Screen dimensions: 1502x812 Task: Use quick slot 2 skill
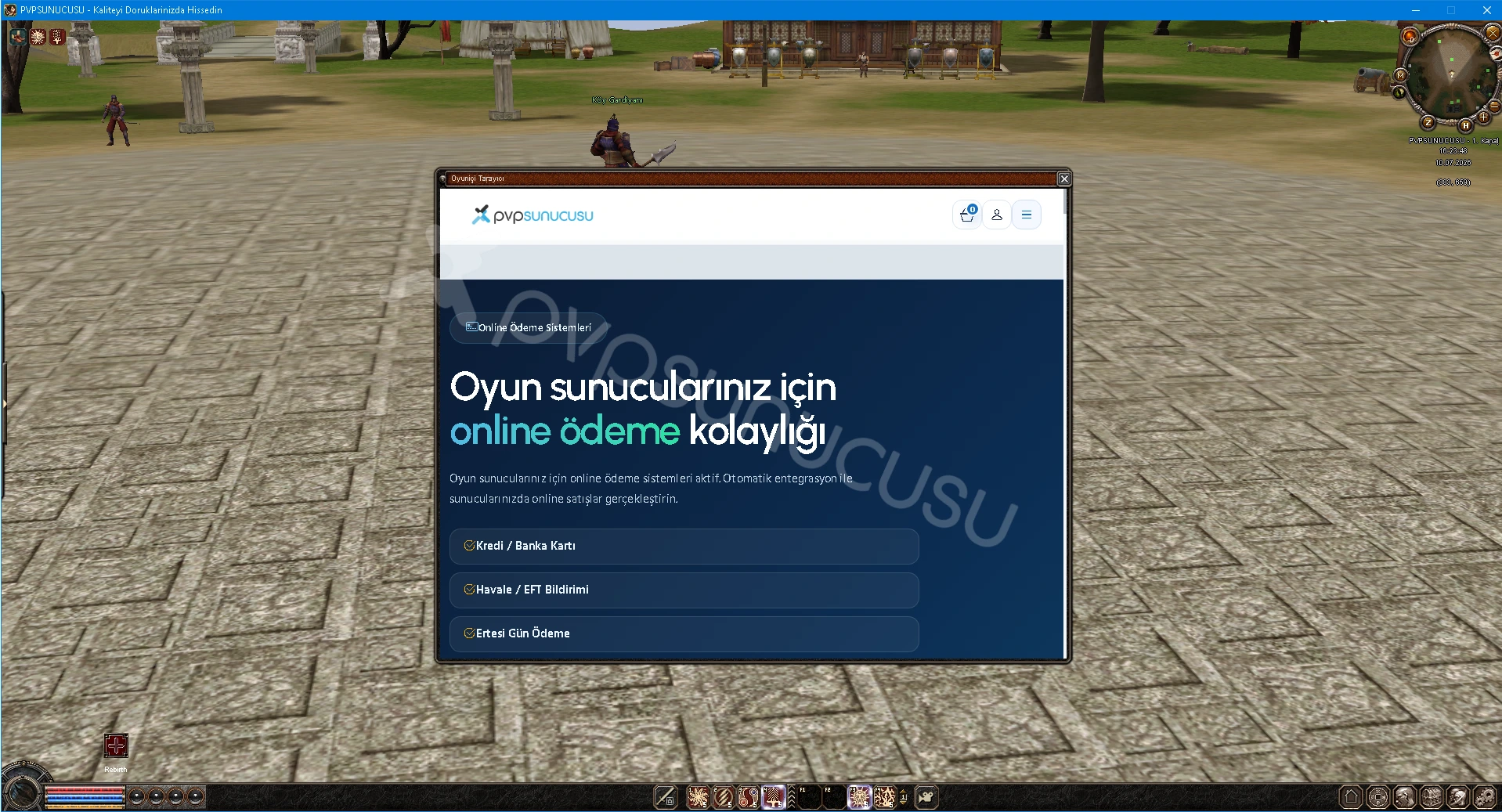coord(724,797)
